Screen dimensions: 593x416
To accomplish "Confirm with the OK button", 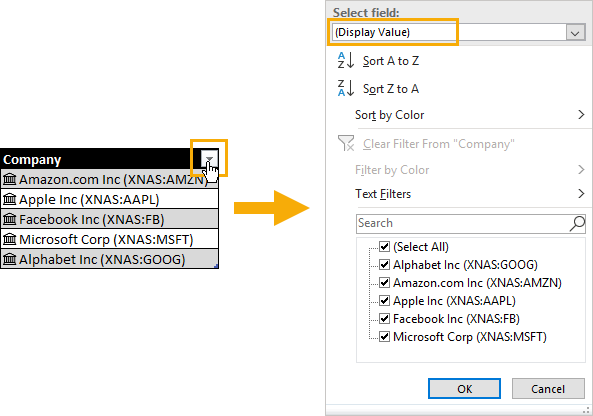I will (x=464, y=389).
